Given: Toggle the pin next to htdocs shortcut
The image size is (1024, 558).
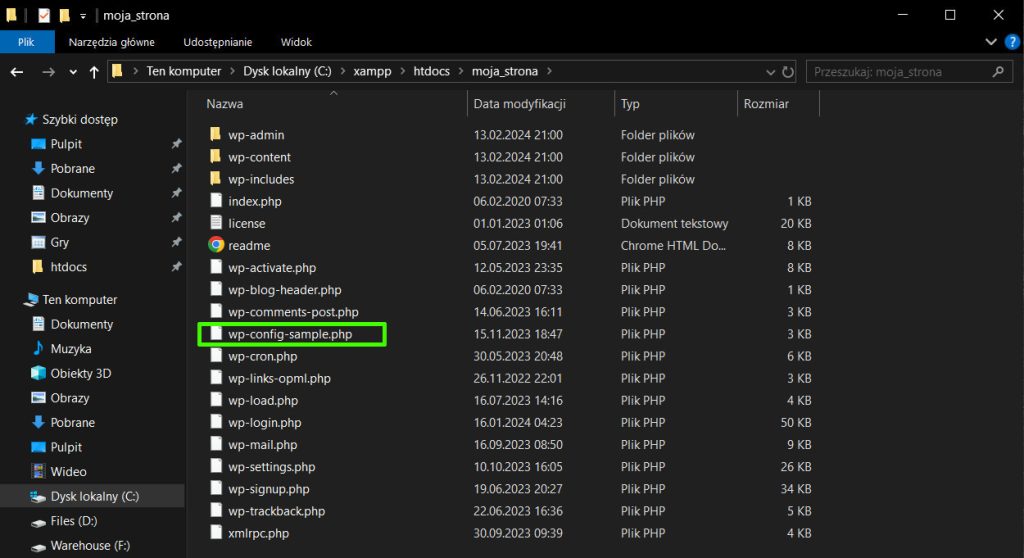Looking at the screenshot, I should click(176, 267).
